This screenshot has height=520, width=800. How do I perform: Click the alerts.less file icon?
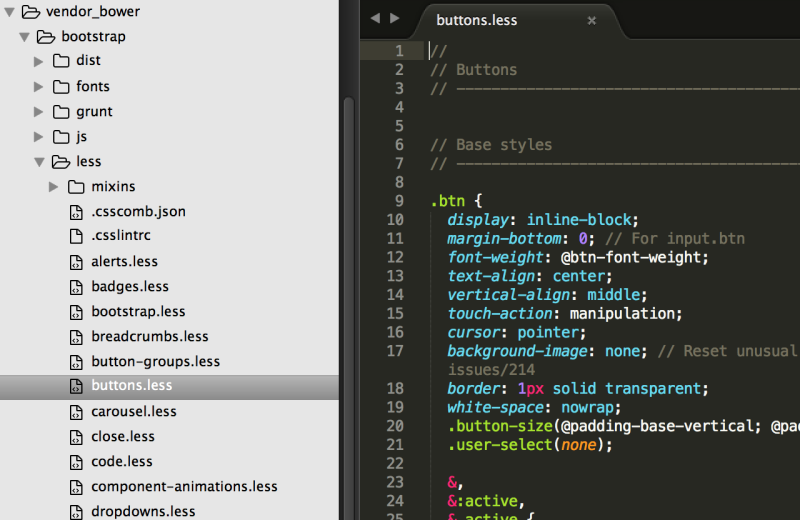[76, 262]
